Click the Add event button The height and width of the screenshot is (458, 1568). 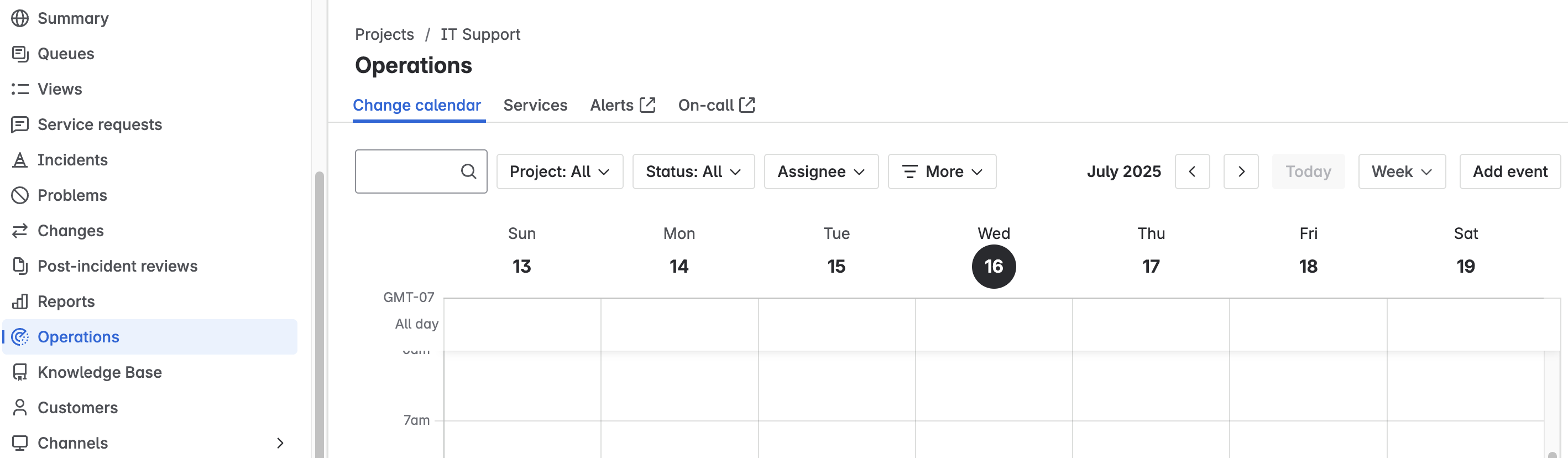1509,171
